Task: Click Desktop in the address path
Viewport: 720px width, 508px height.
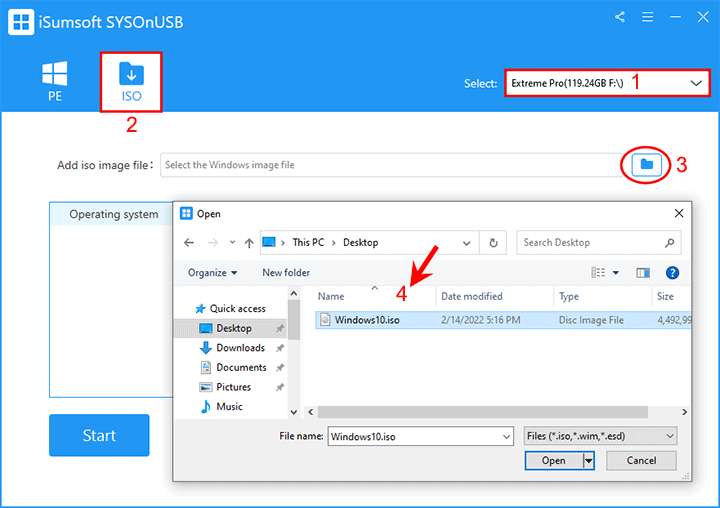Action: [x=360, y=243]
